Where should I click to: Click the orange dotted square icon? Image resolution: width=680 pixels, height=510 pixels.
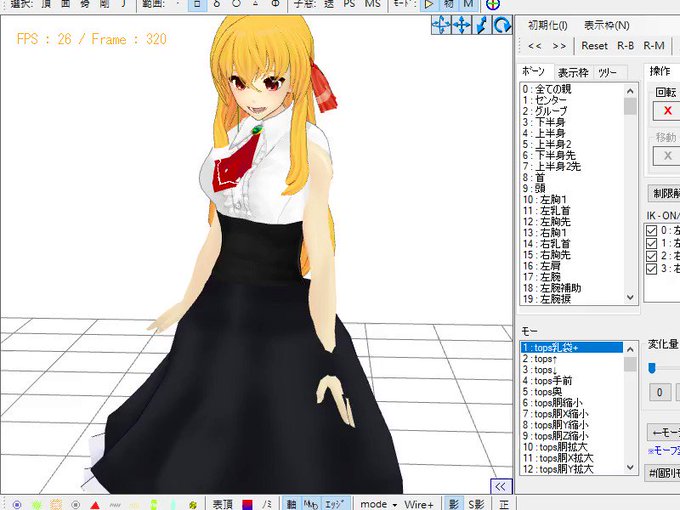click(56, 504)
